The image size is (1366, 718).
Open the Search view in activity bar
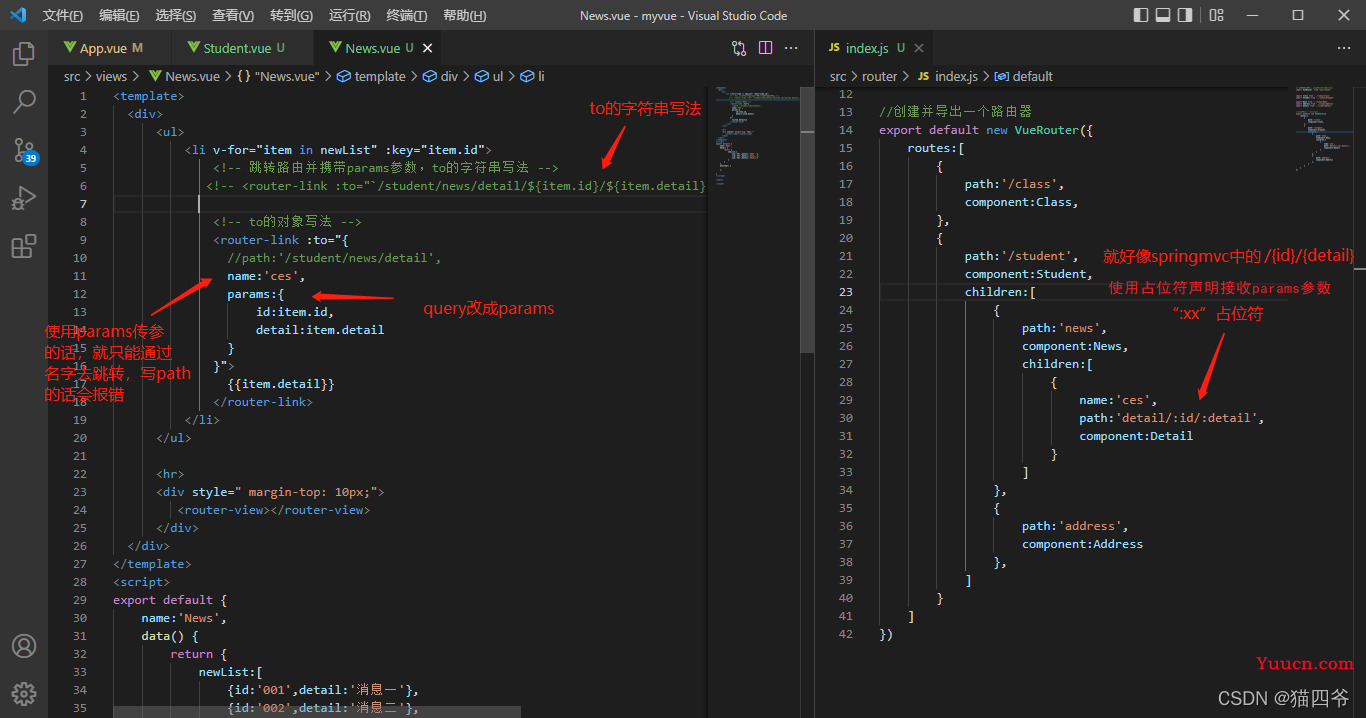click(x=24, y=101)
